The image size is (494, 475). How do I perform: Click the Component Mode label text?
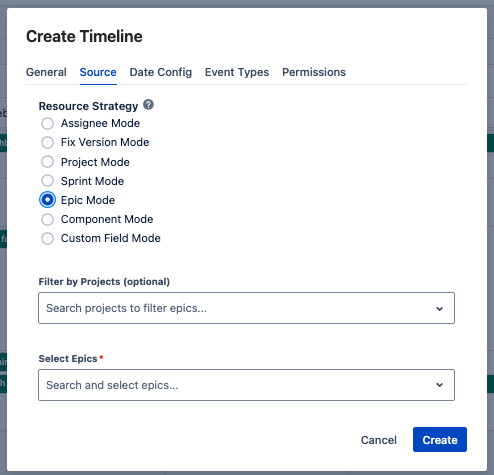(x=107, y=219)
